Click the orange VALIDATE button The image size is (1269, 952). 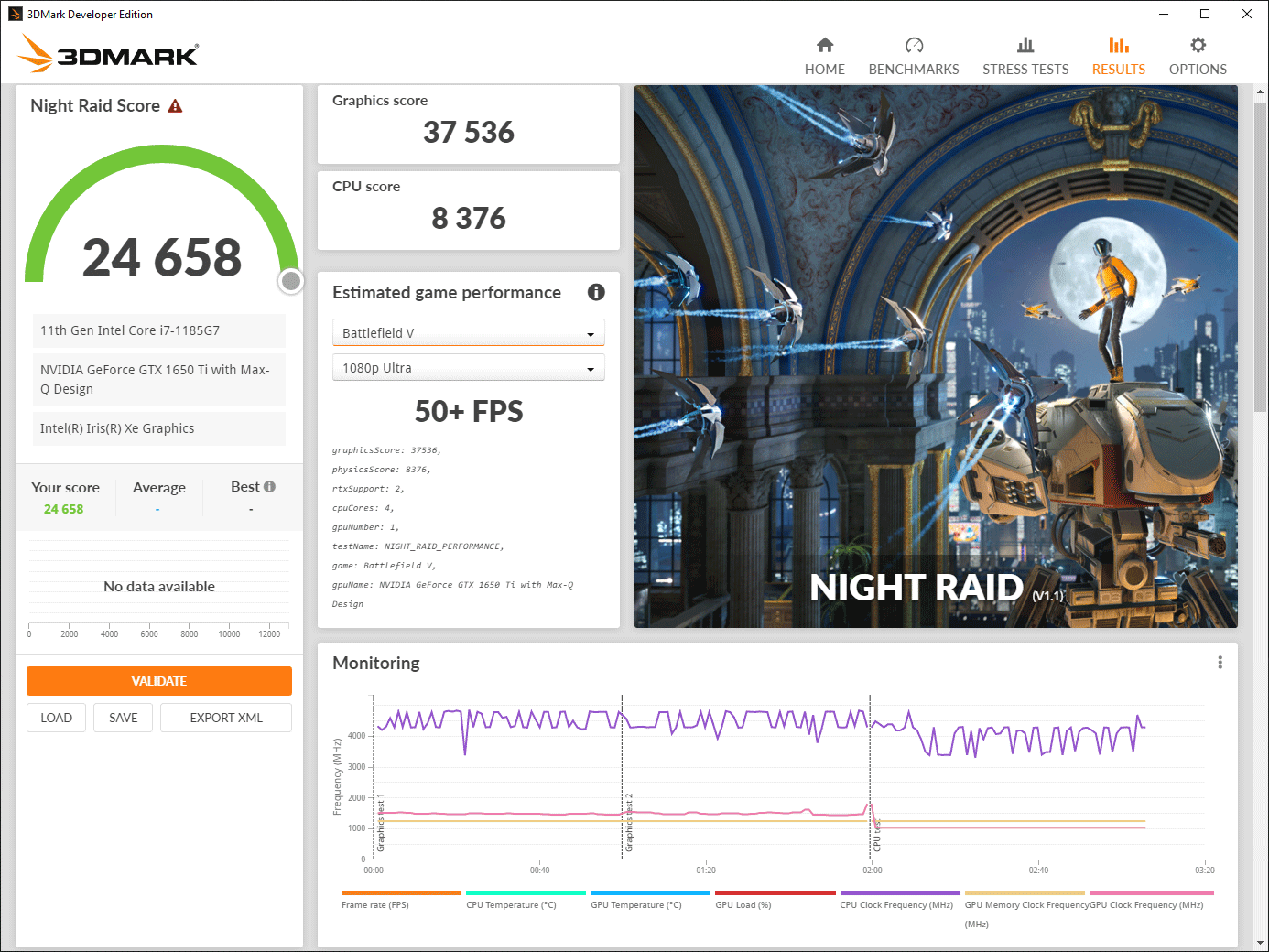(159, 681)
